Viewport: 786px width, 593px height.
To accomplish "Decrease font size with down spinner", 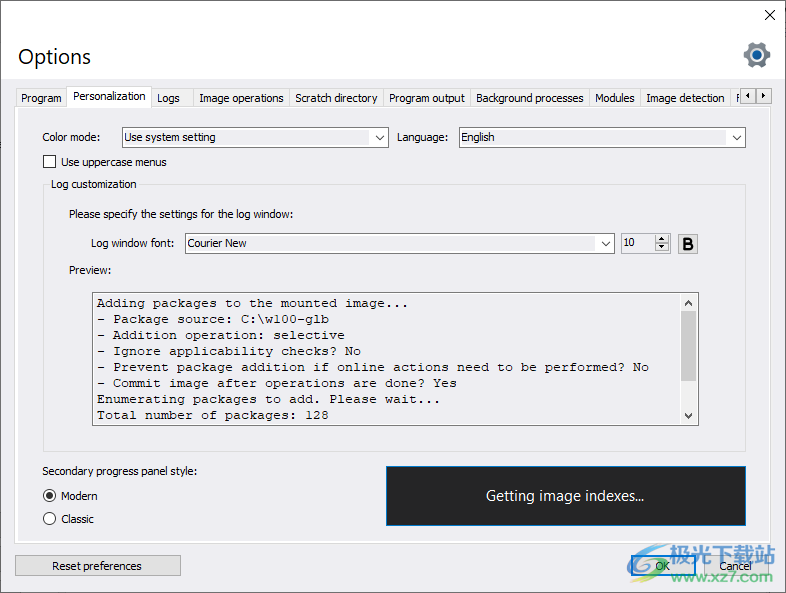I will 661,248.
